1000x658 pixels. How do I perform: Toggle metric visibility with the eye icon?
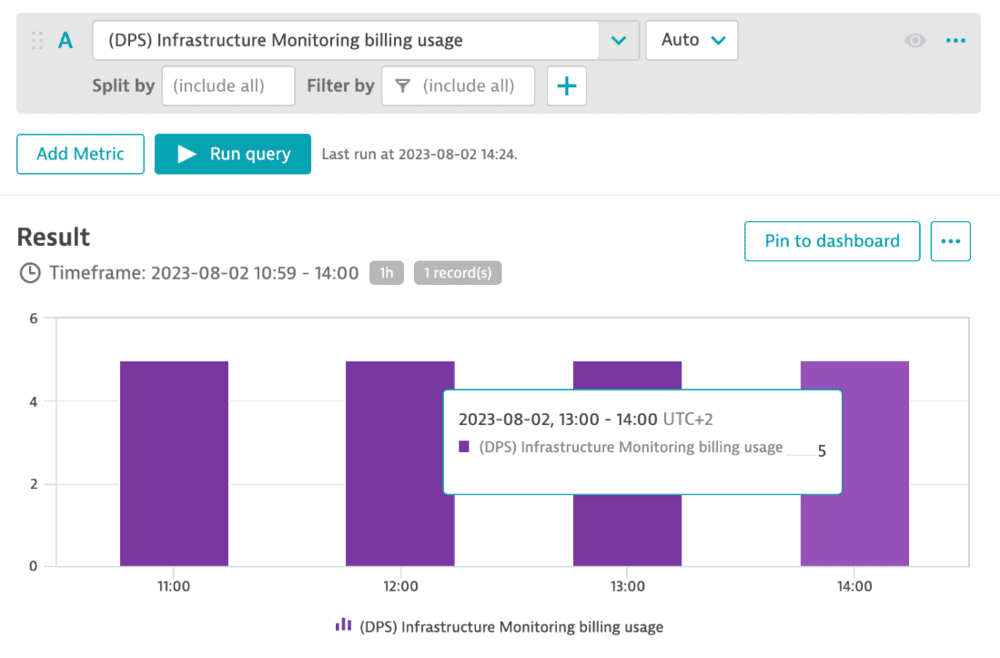[915, 40]
